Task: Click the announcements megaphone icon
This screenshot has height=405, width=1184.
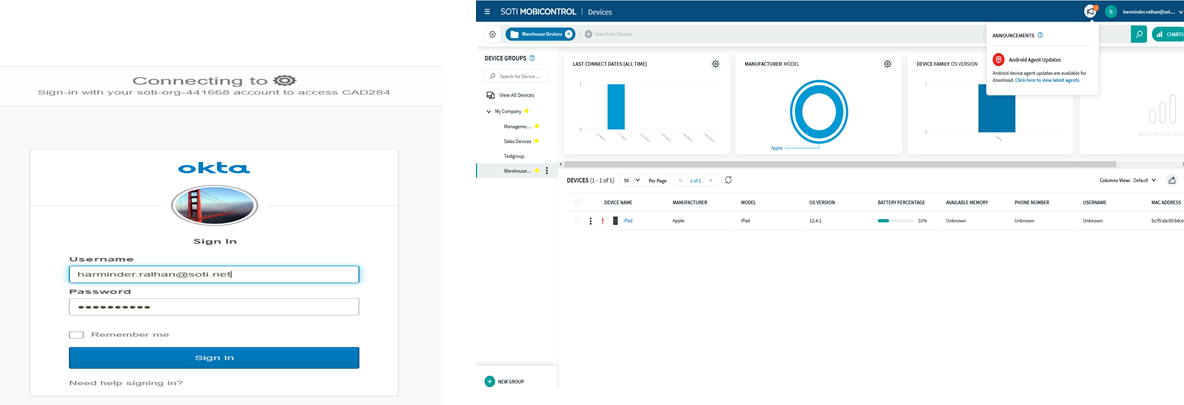Action: 1089,11
